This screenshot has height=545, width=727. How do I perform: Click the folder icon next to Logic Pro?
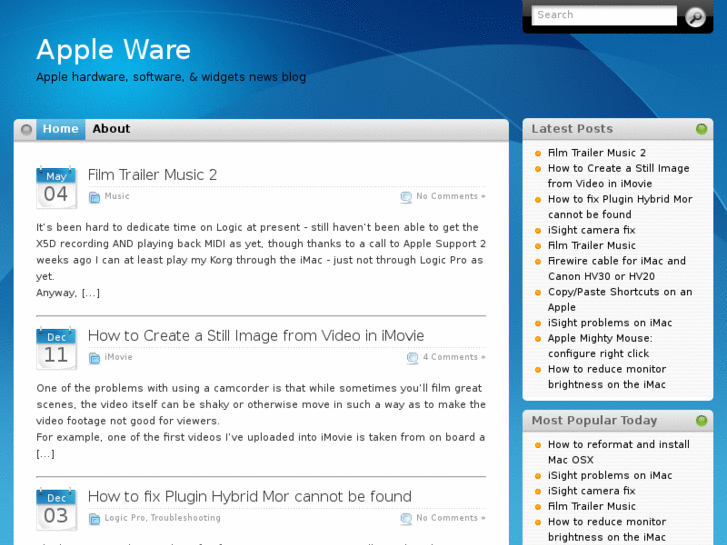pos(95,519)
